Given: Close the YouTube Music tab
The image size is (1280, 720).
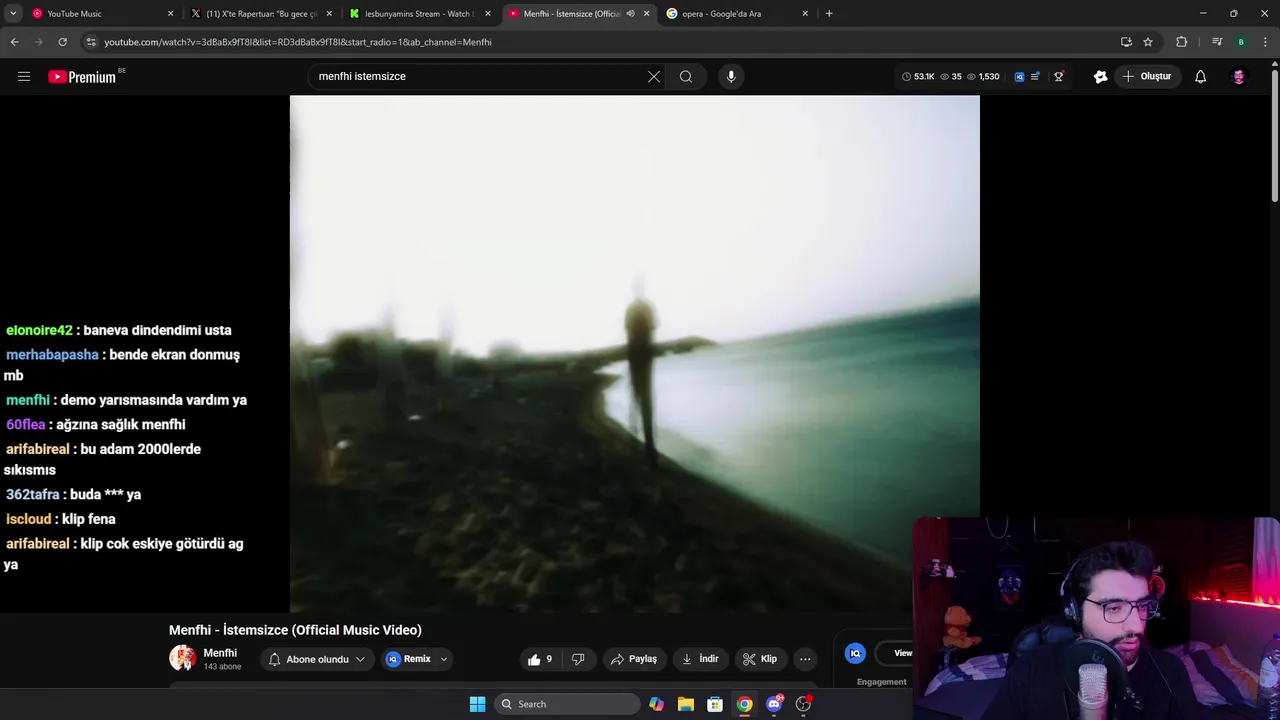Looking at the screenshot, I should (x=170, y=14).
